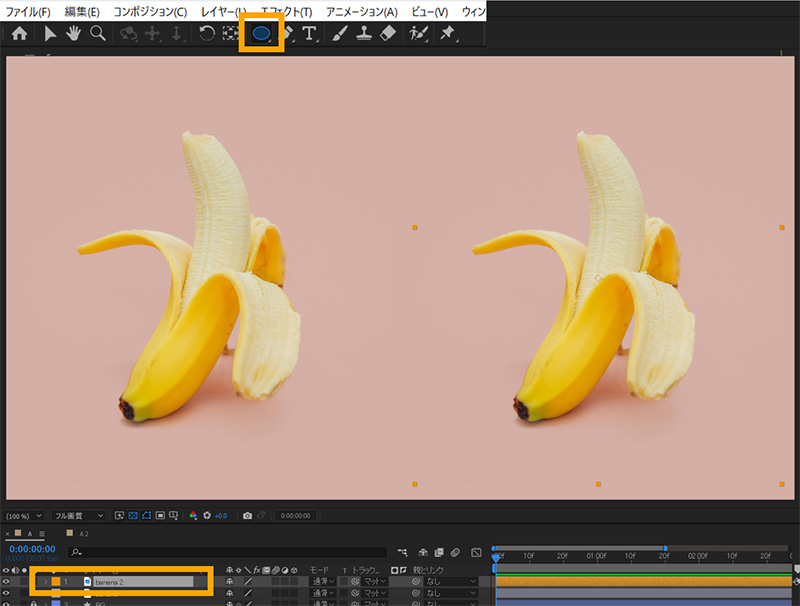Viewport: 800px width, 606px height.
Task: Select the Zoom magnifier tool
Action: pos(97,34)
